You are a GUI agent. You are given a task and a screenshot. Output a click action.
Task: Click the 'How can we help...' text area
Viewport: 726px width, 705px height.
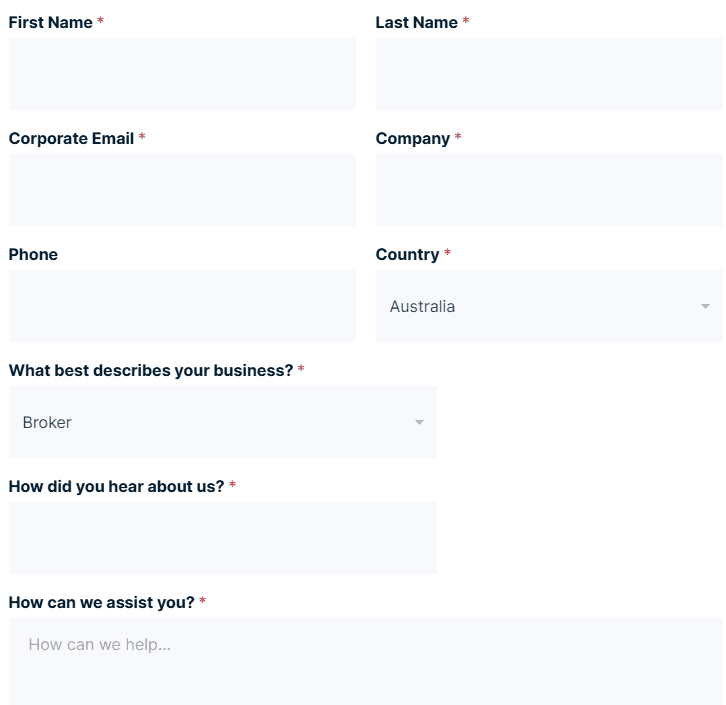click(365, 660)
